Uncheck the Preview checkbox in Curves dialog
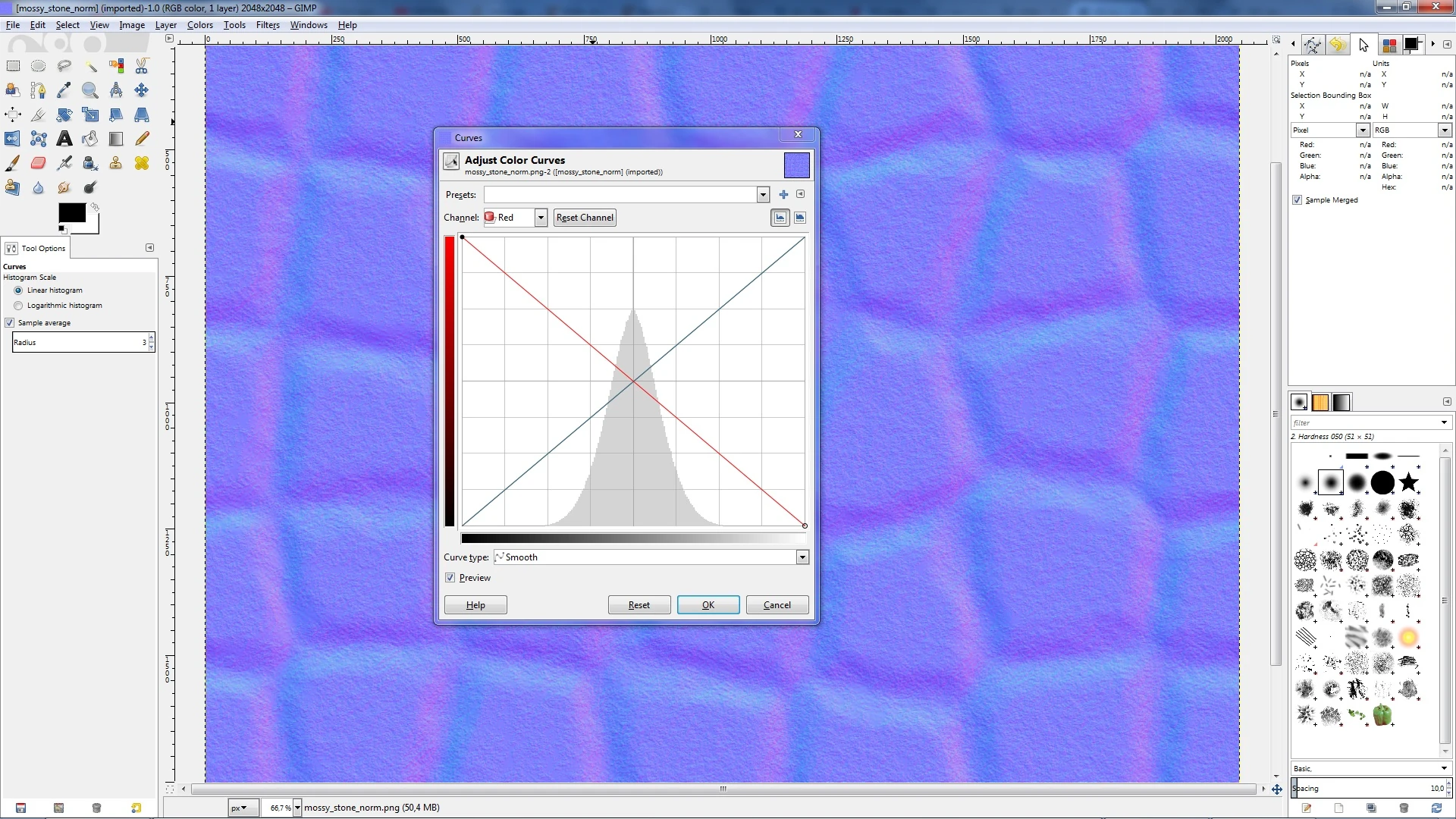Viewport: 1456px width, 819px height. pos(450,578)
